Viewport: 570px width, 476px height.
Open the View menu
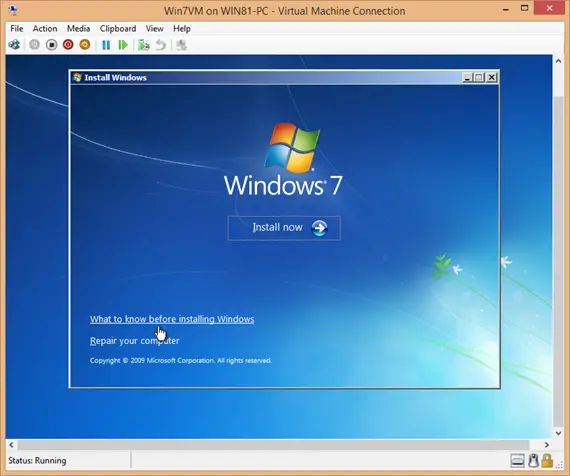pos(154,28)
